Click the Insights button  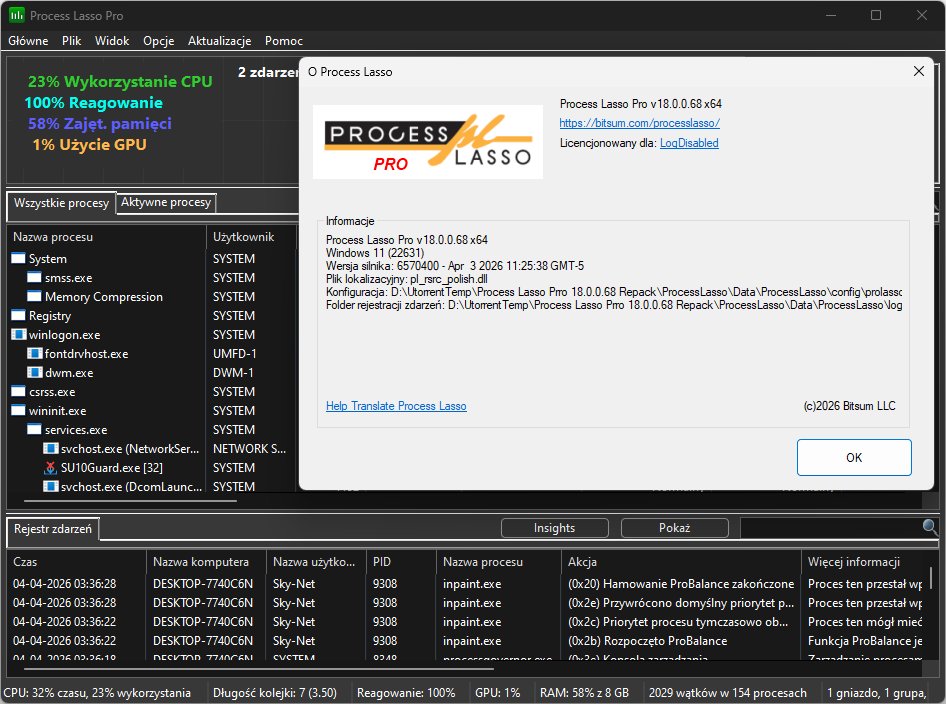(554, 528)
